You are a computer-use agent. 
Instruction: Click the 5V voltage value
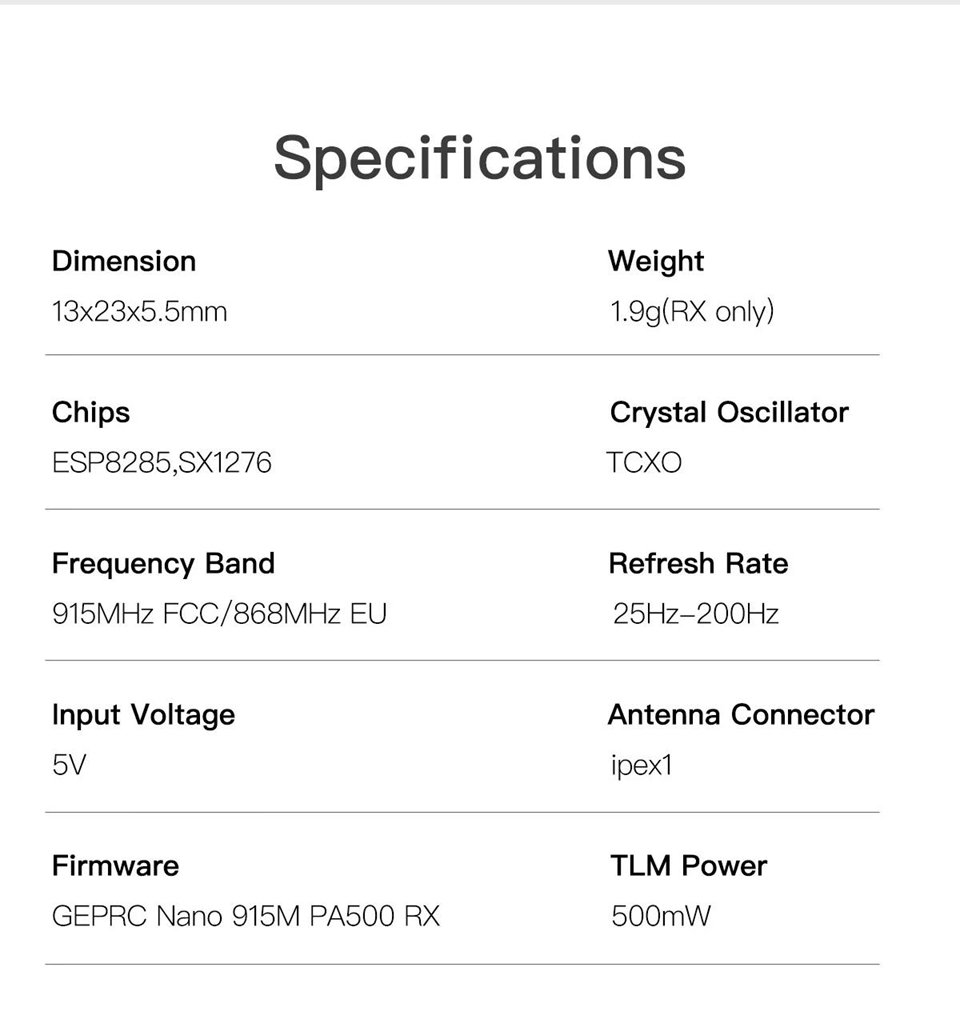point(69,766)
